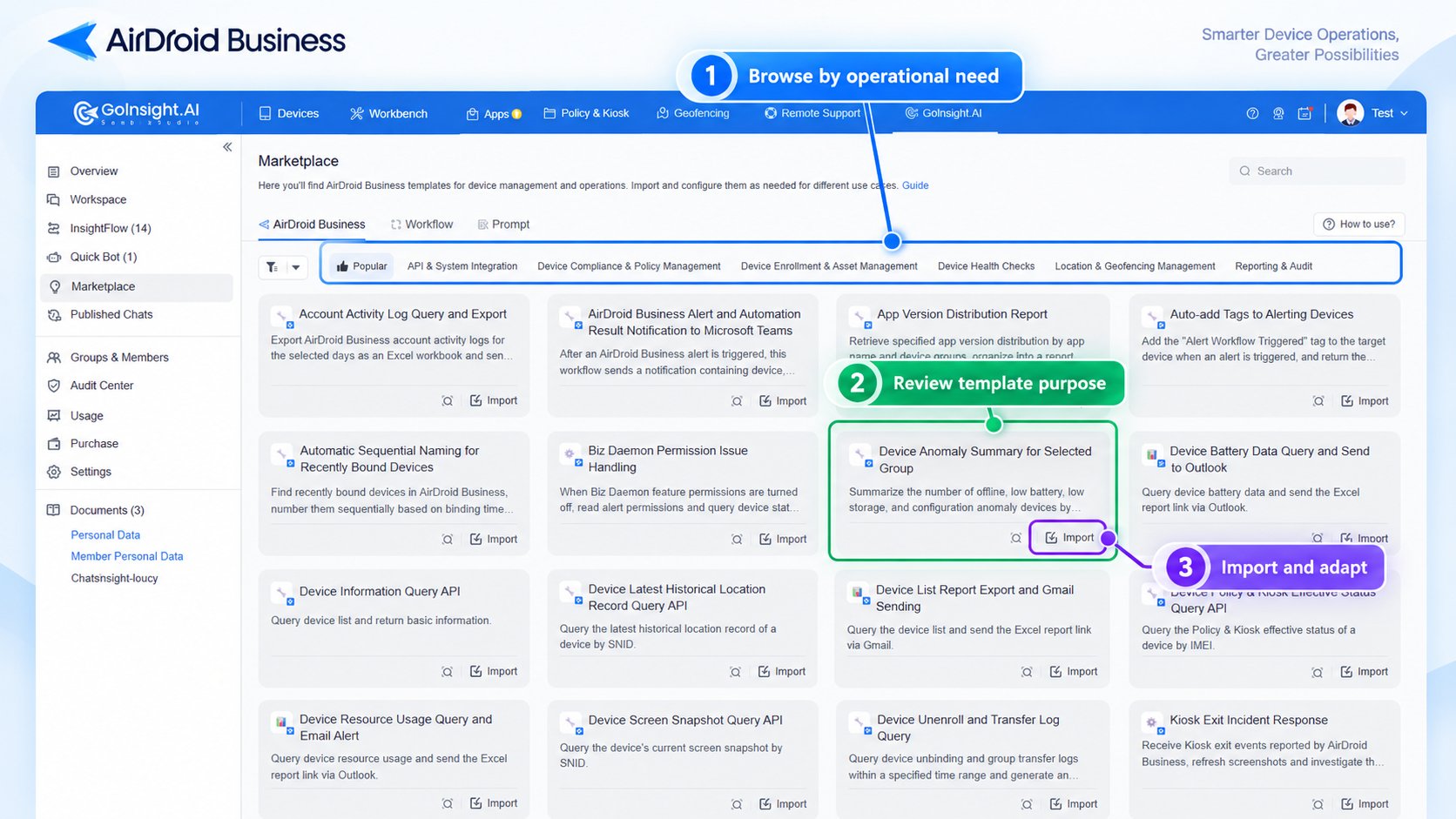Preview Device Resource Usage Query template
Screen dimensions: 1456x819
click(x=447, y=803)
